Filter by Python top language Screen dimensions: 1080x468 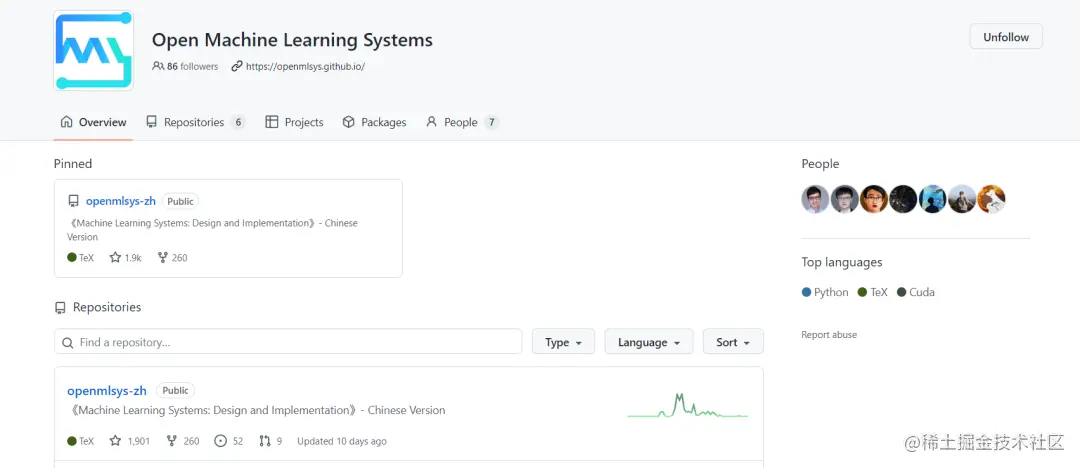(825, 292)
